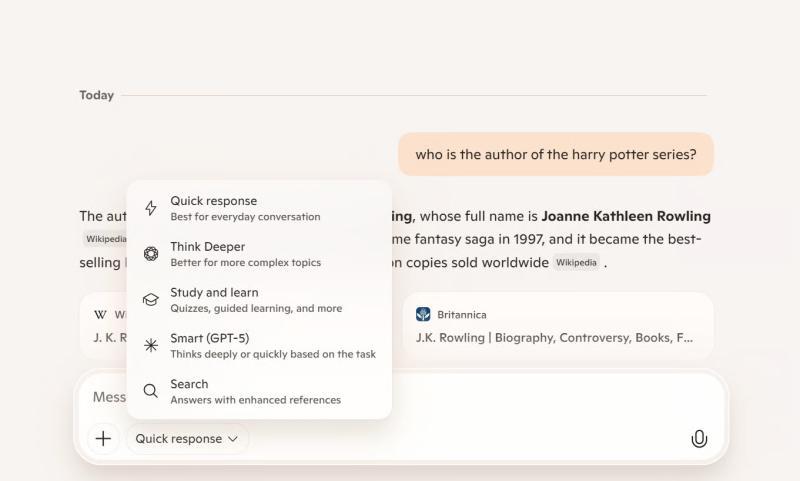Click the sparkle icon beside Smart (GPT-5)
Viewport: 800px width, 481px height.
151,346
